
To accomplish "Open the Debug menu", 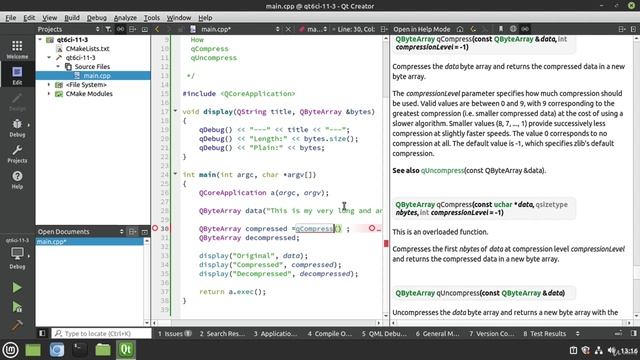I will click(97, 18).
